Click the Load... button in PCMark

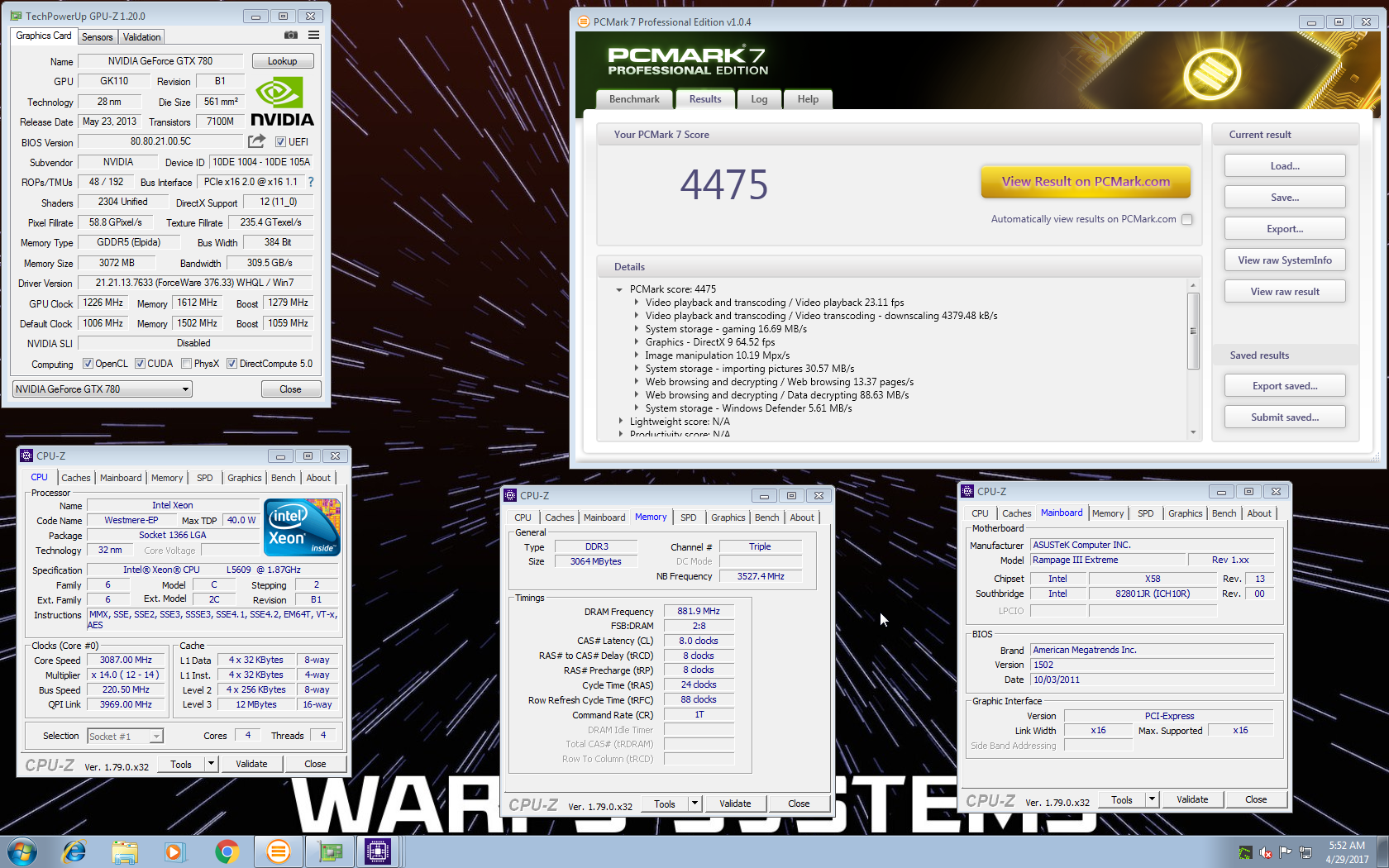tap(1285, 166)
